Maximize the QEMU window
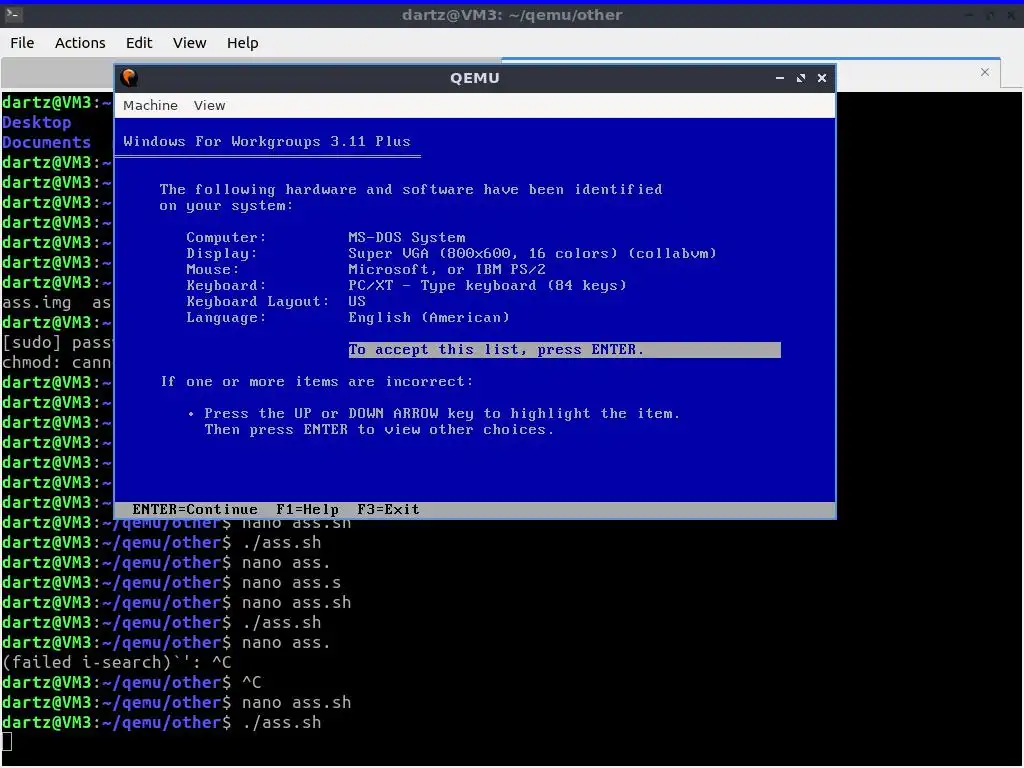This screenshot has width=1024, height=768. pos(801,78)
